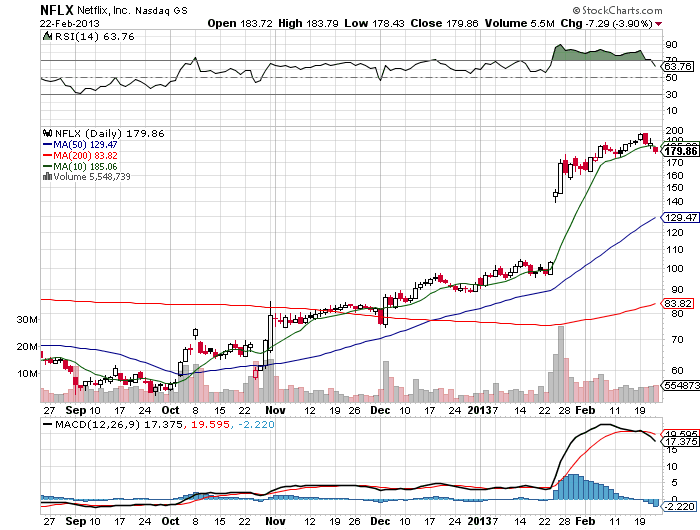The image size is (700, 530).
Task: Click the 63.76 tag on RSI axis
Action: point(678,67)
